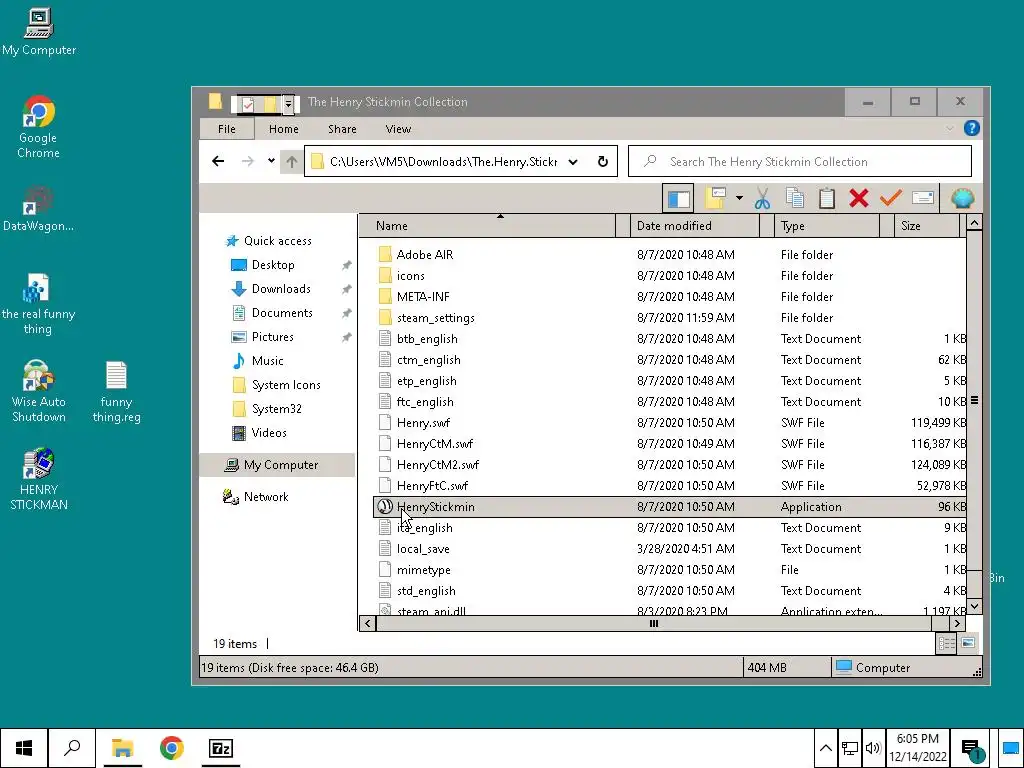
Task: Open System Icons folder in navigation pane
Action: click(286, 385)
